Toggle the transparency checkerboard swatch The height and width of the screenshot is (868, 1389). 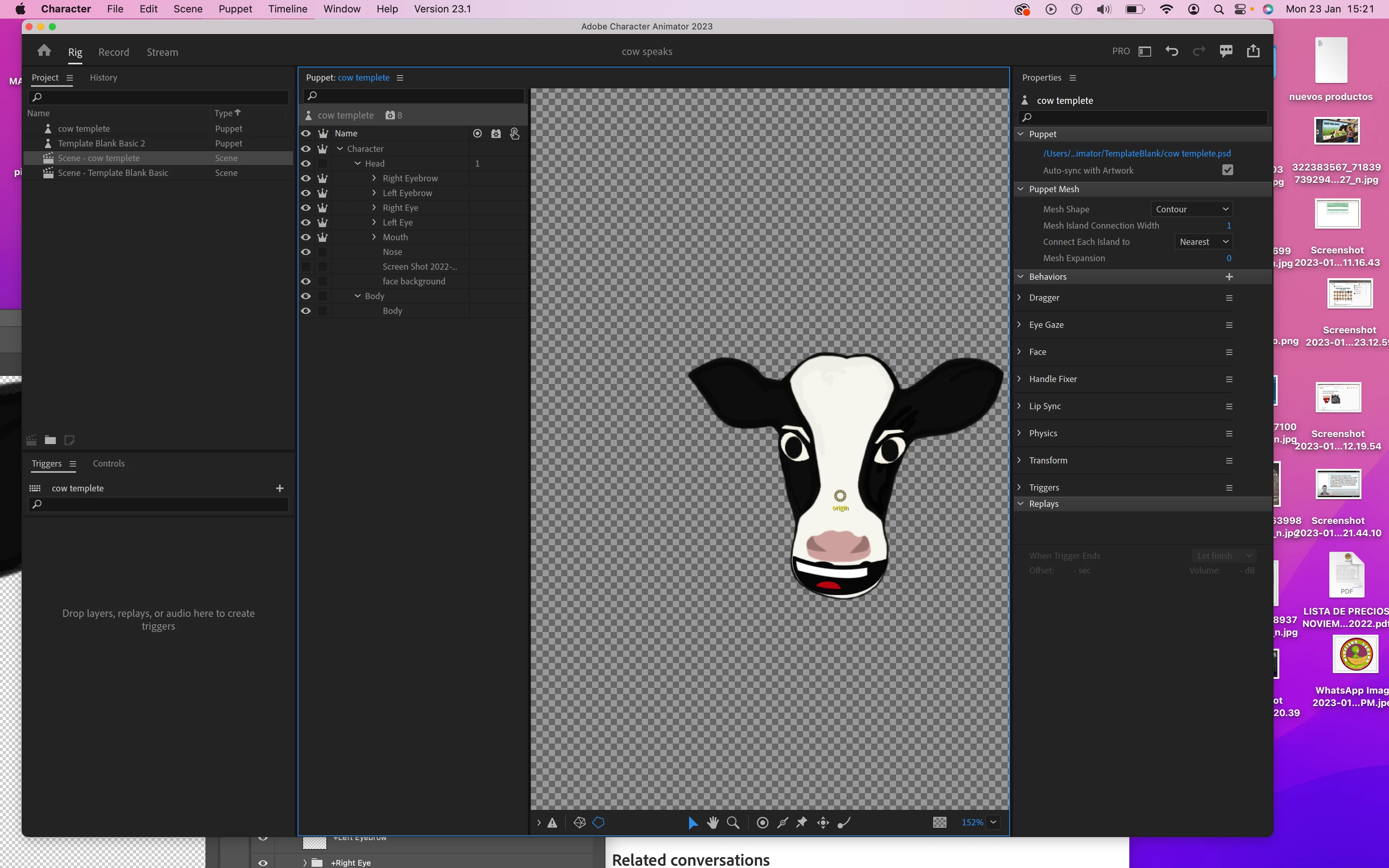coord(939,822)
